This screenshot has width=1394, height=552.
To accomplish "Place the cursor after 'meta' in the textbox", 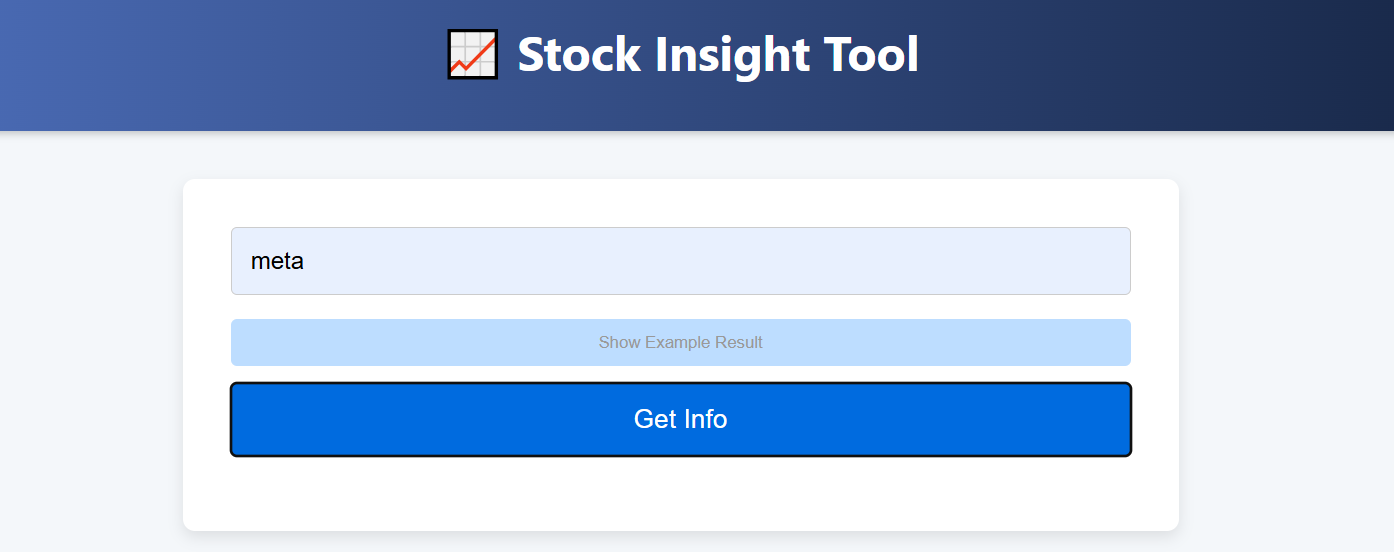I will 307,261.
